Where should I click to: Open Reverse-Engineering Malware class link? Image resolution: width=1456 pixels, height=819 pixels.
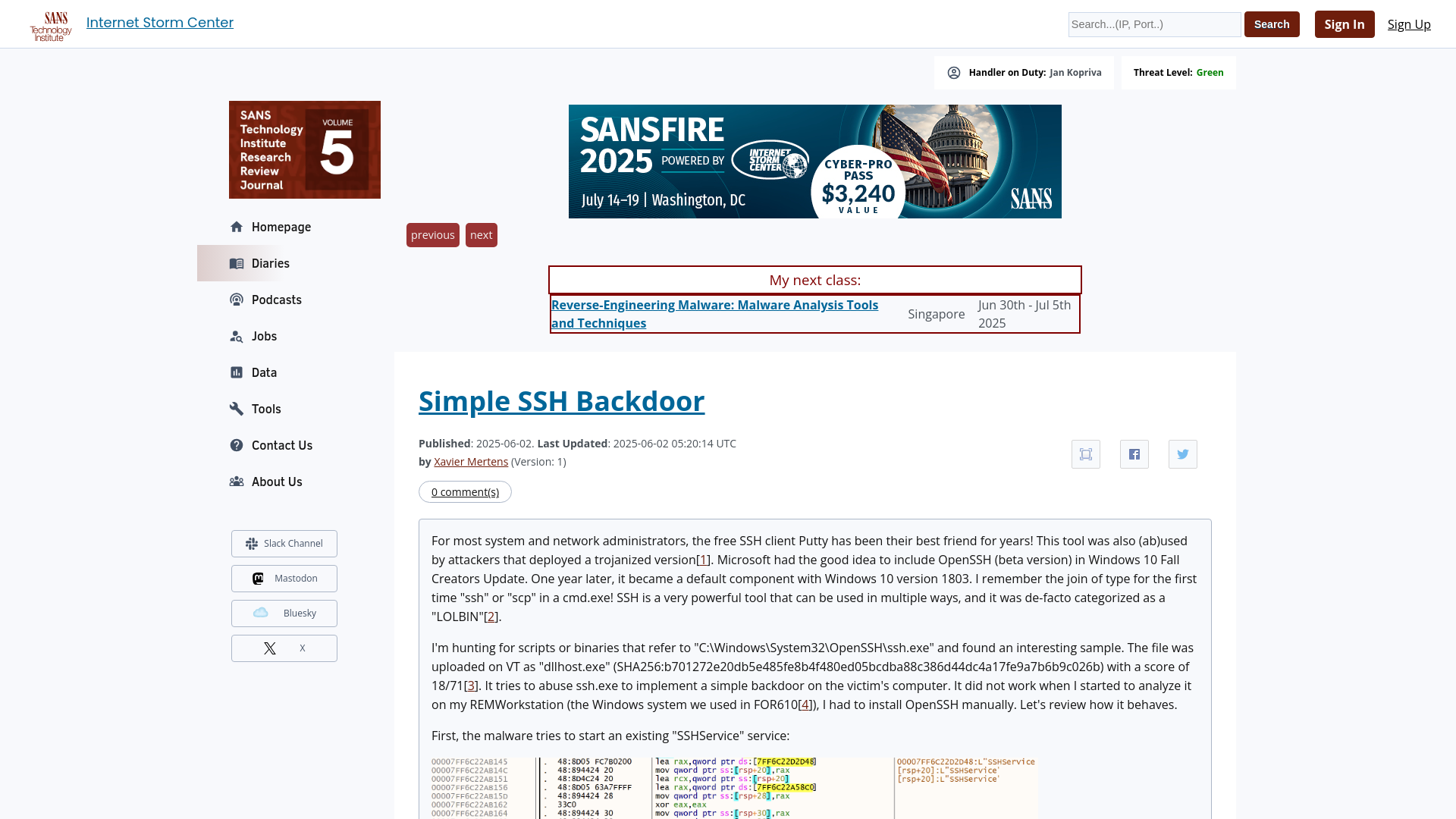pyautogui.click(x=714, y=314)
